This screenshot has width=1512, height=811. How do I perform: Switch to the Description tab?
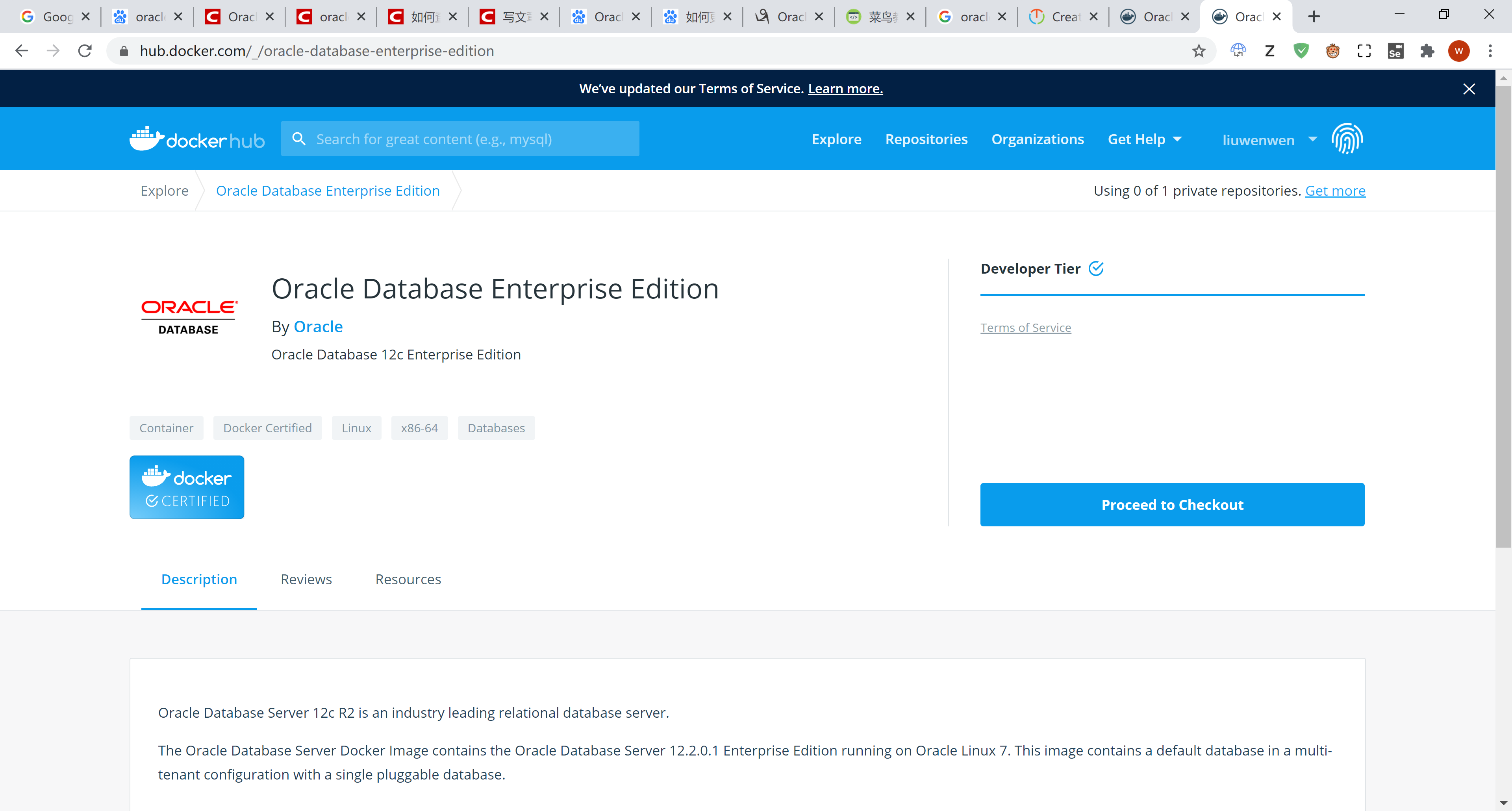pyautogui.click(x=199, y=579)
